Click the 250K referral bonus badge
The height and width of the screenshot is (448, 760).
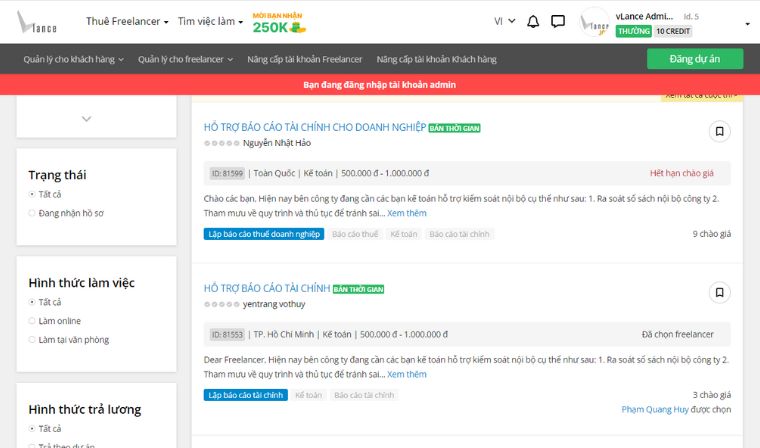point(279,23)
